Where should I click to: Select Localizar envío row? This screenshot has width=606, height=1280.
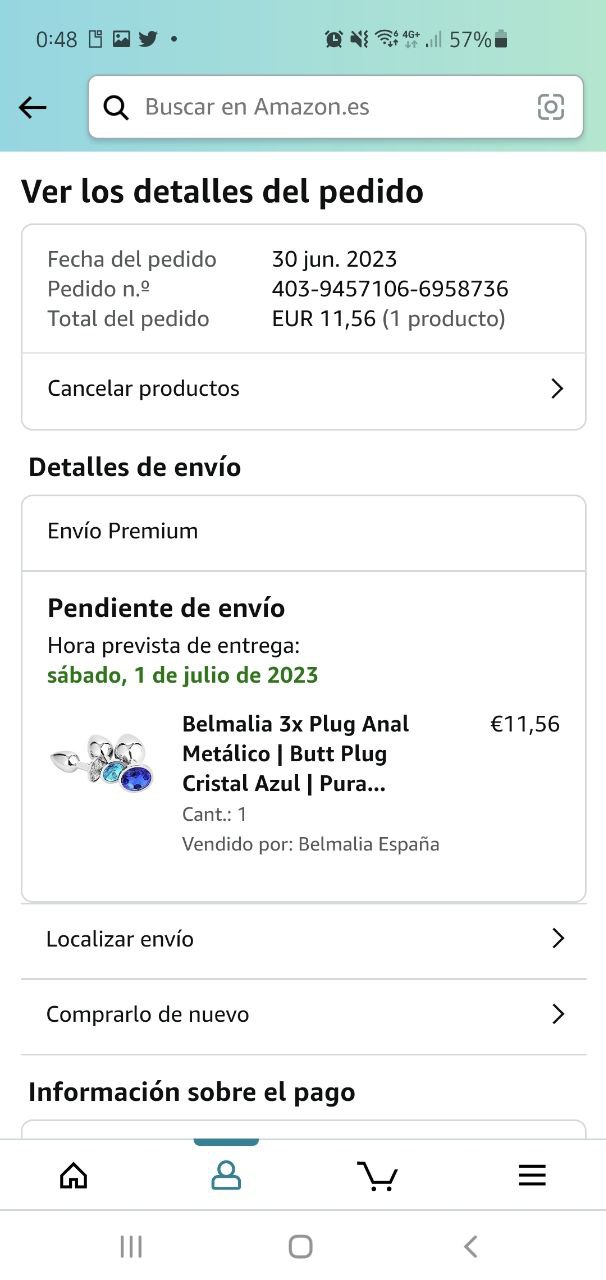[x=120, y=939]
